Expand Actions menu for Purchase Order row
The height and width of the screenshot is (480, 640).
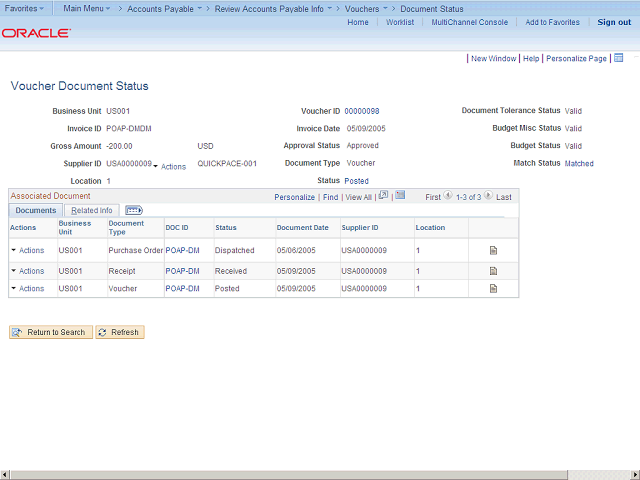point(27,251)
